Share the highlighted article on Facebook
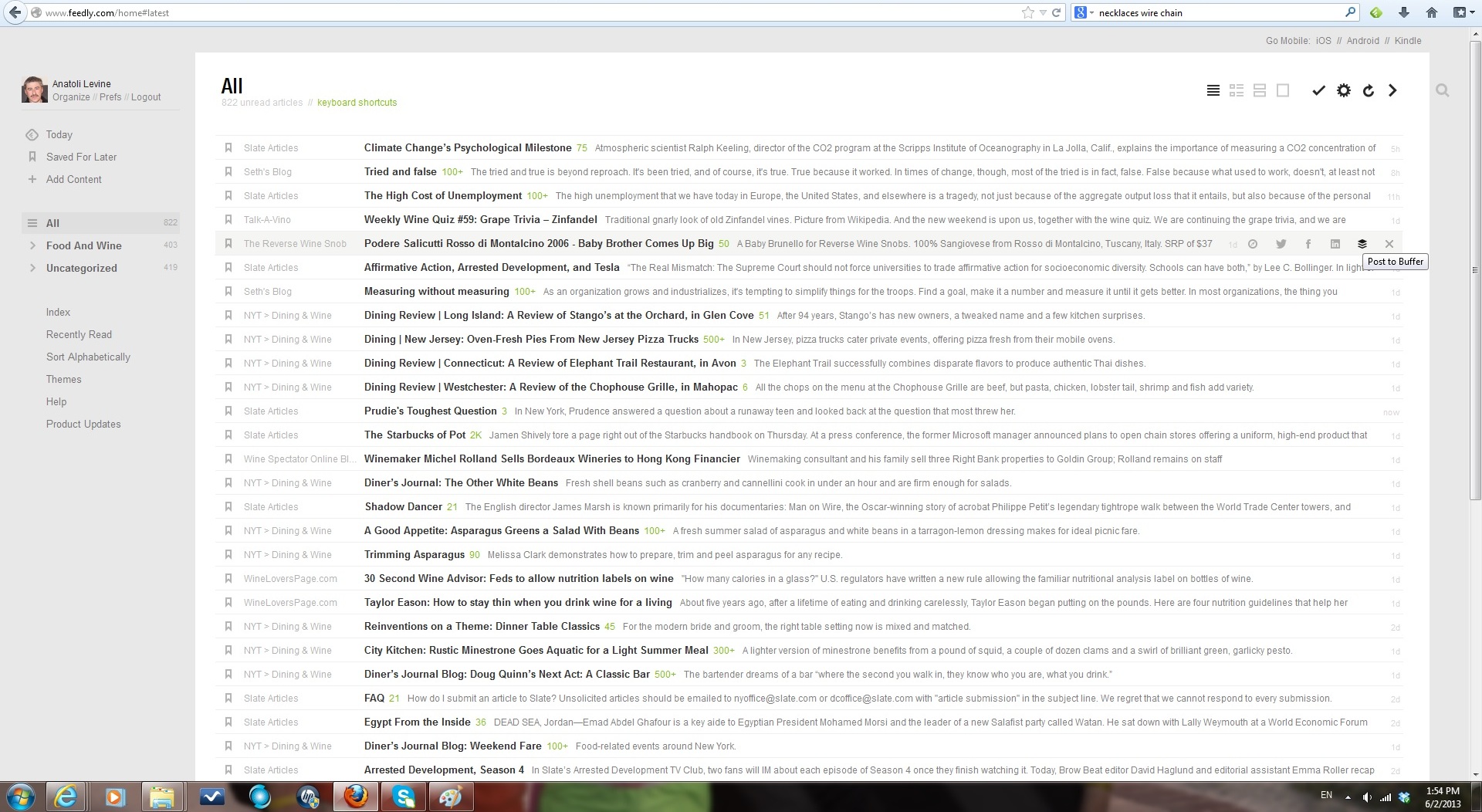Image resolution: width=1482 pixels, height=812 pixels. tap(1308, 244)
